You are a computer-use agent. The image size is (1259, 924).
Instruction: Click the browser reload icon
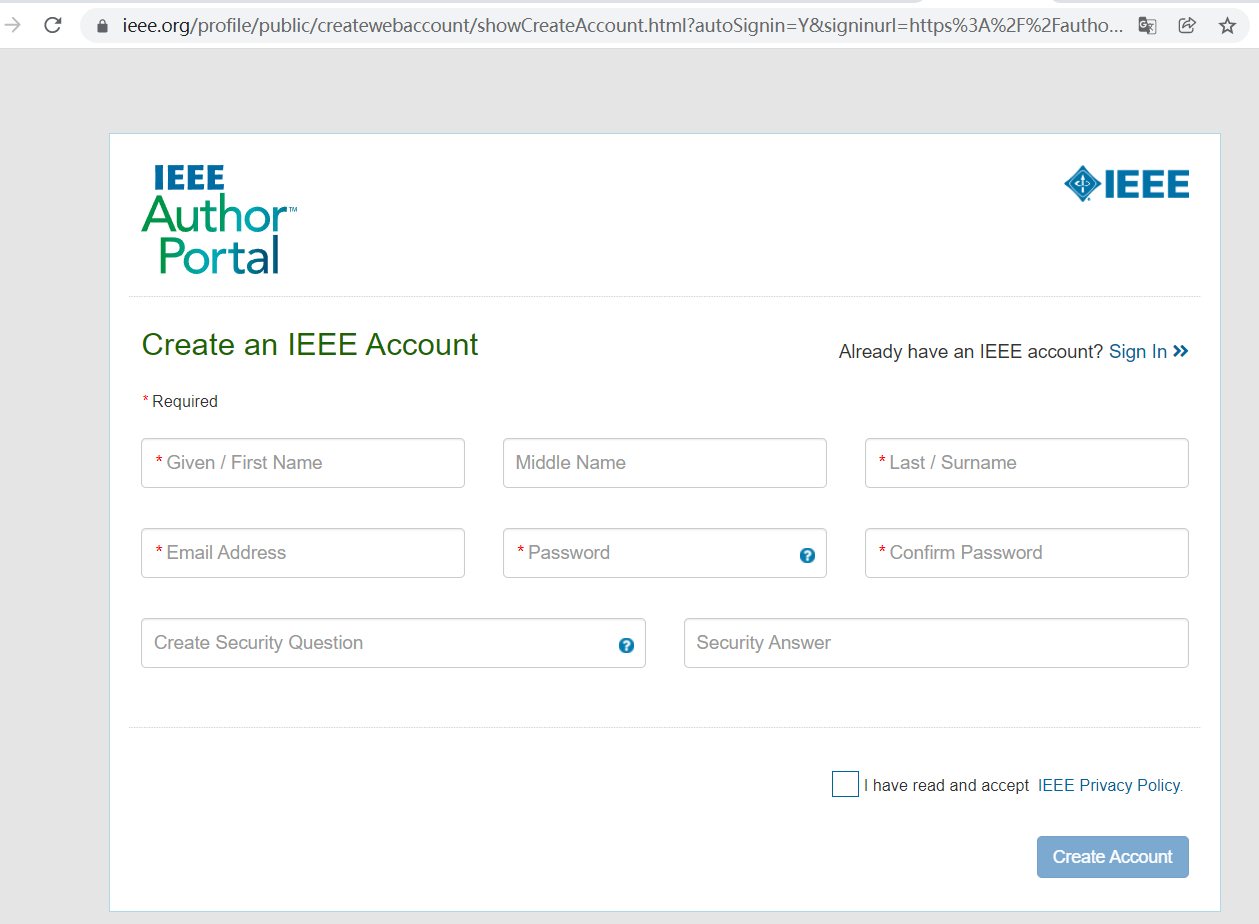point(52,25)
